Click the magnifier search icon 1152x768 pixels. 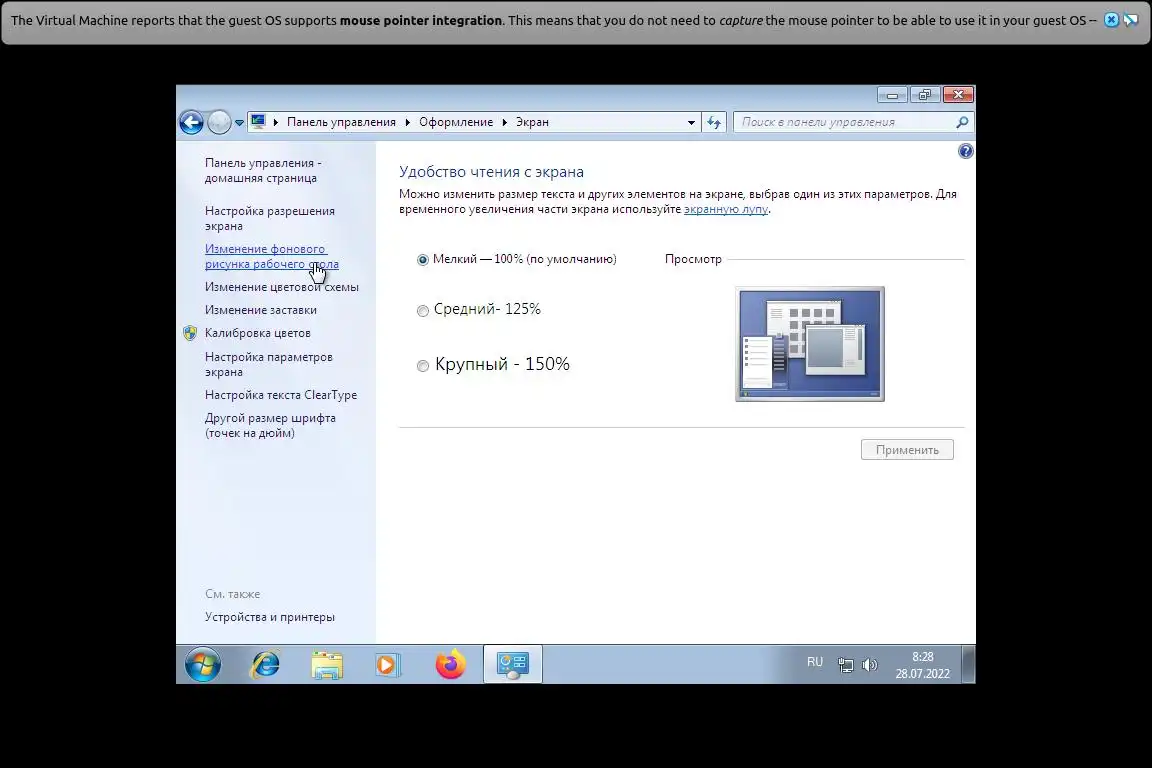point(962,122)
